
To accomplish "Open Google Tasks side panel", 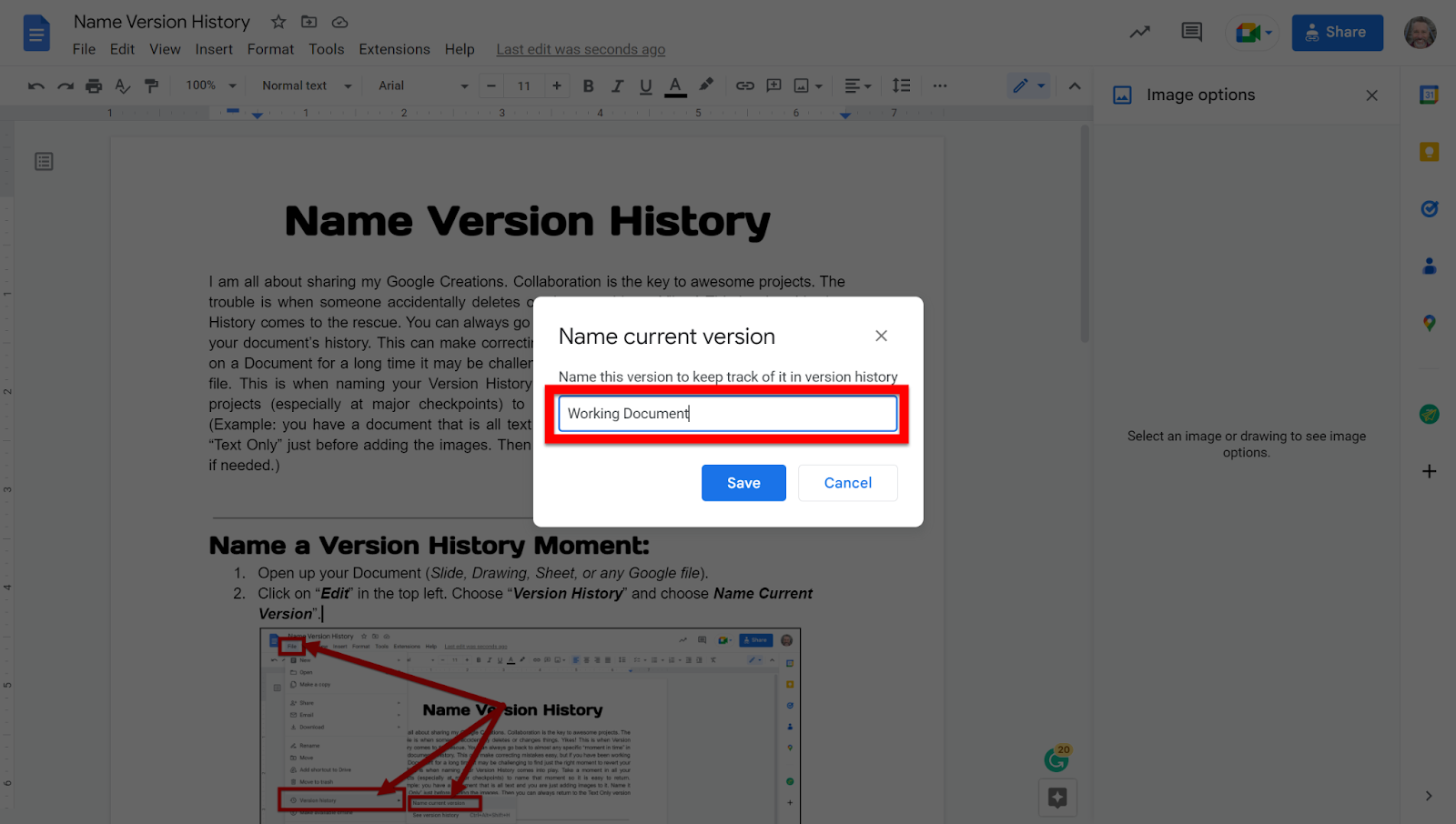I will pyautogui.click(x=1429, y=209).
